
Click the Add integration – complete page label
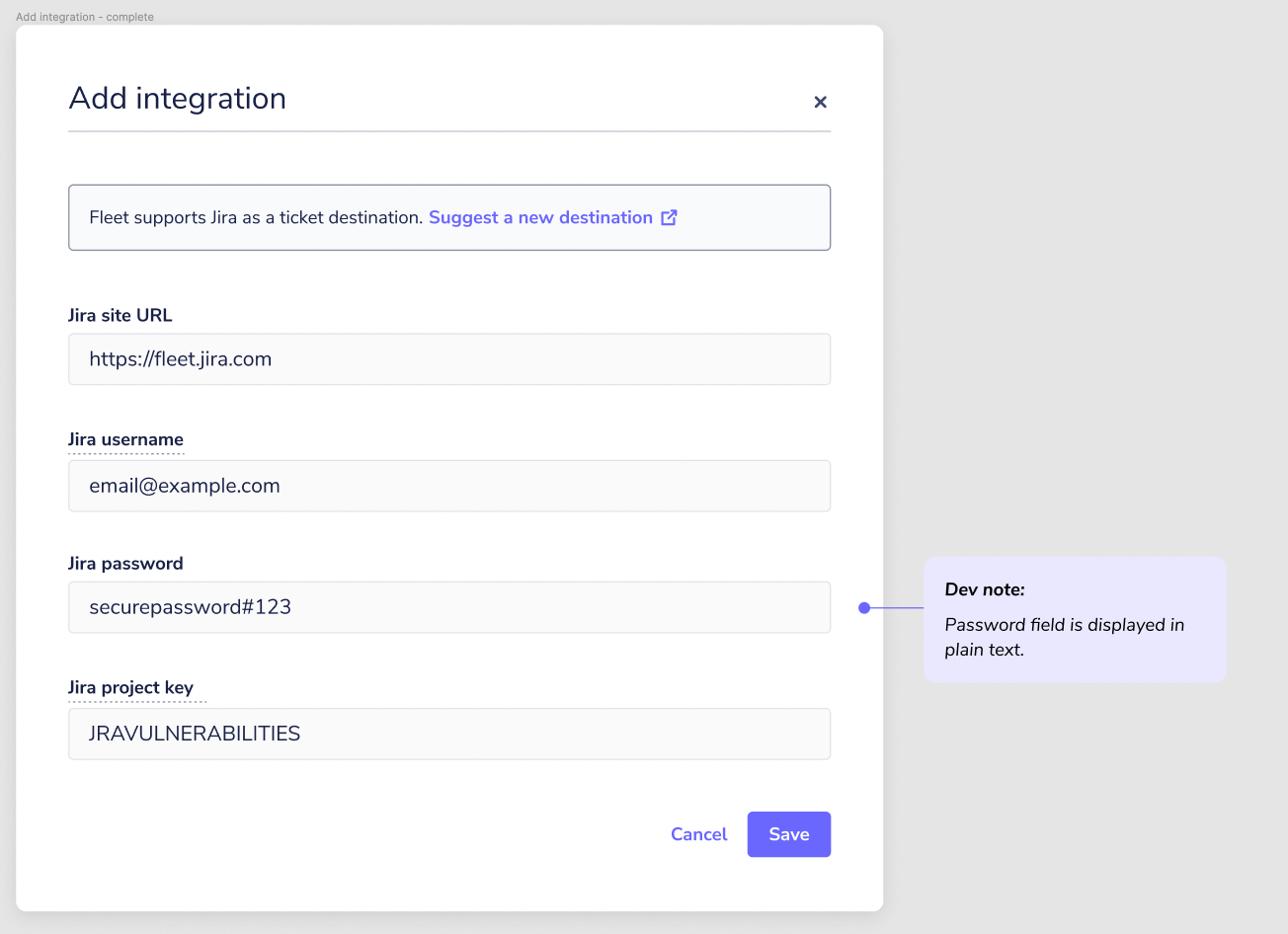[x=85, y=17]
